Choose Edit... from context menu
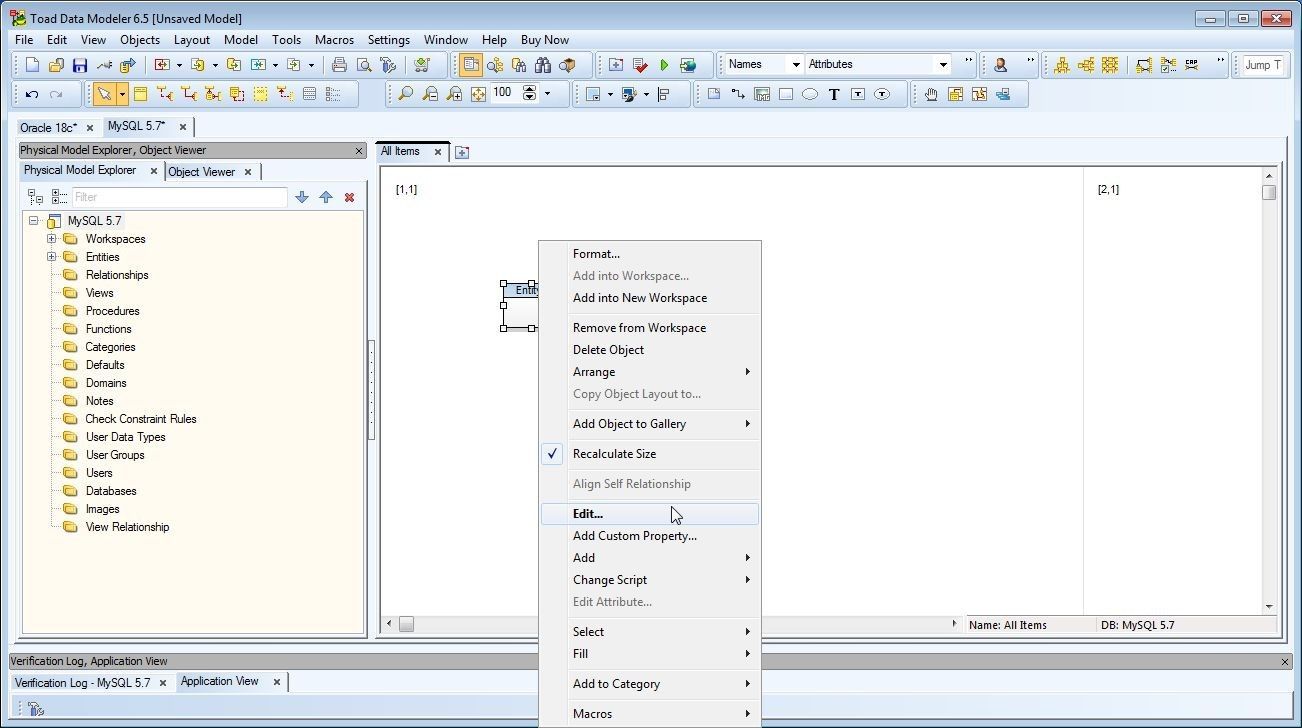The width and height of the screenshot is (1302, 728). point(650,514)
